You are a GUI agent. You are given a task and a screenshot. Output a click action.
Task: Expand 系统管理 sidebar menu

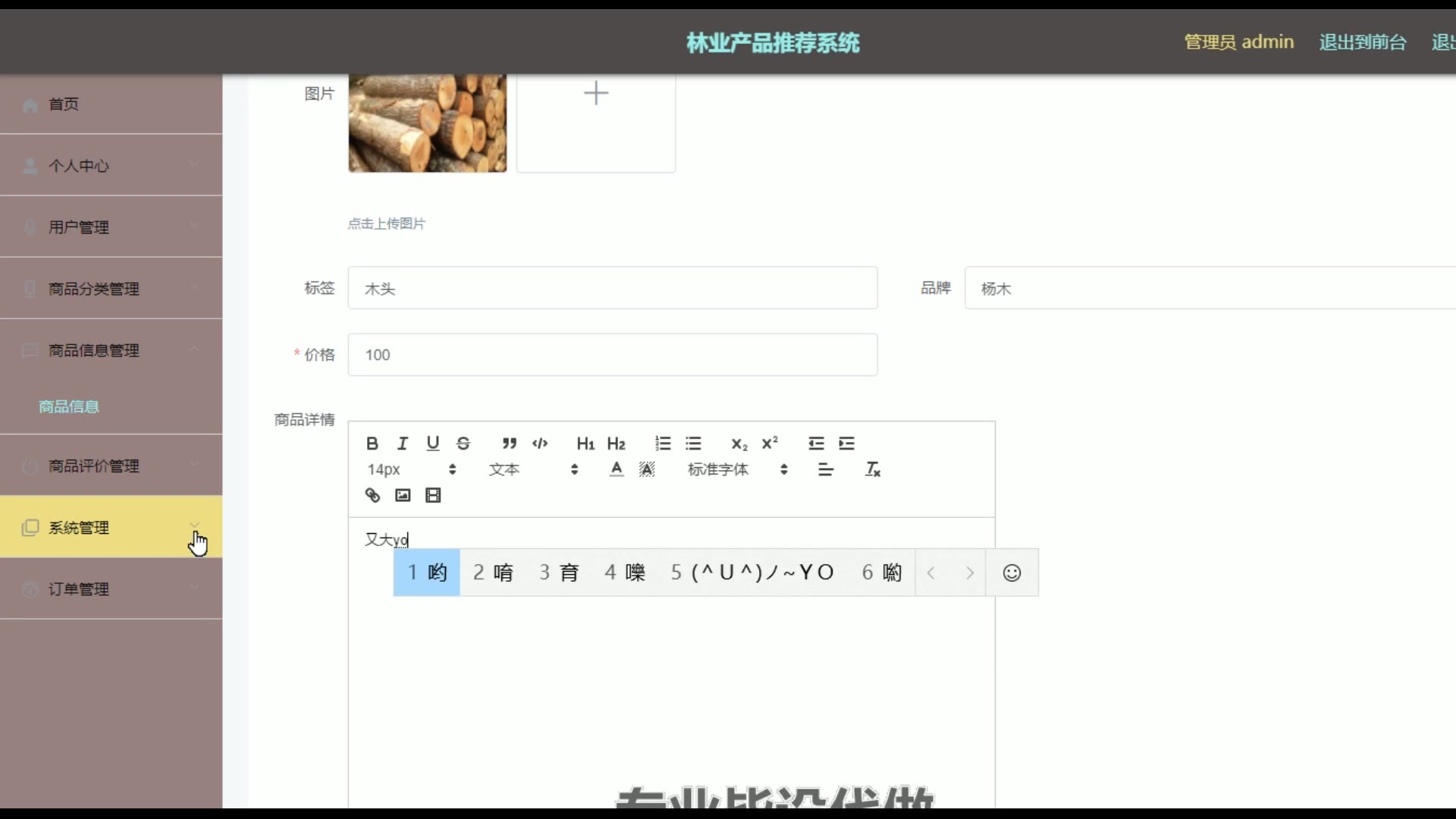[111, 527]
